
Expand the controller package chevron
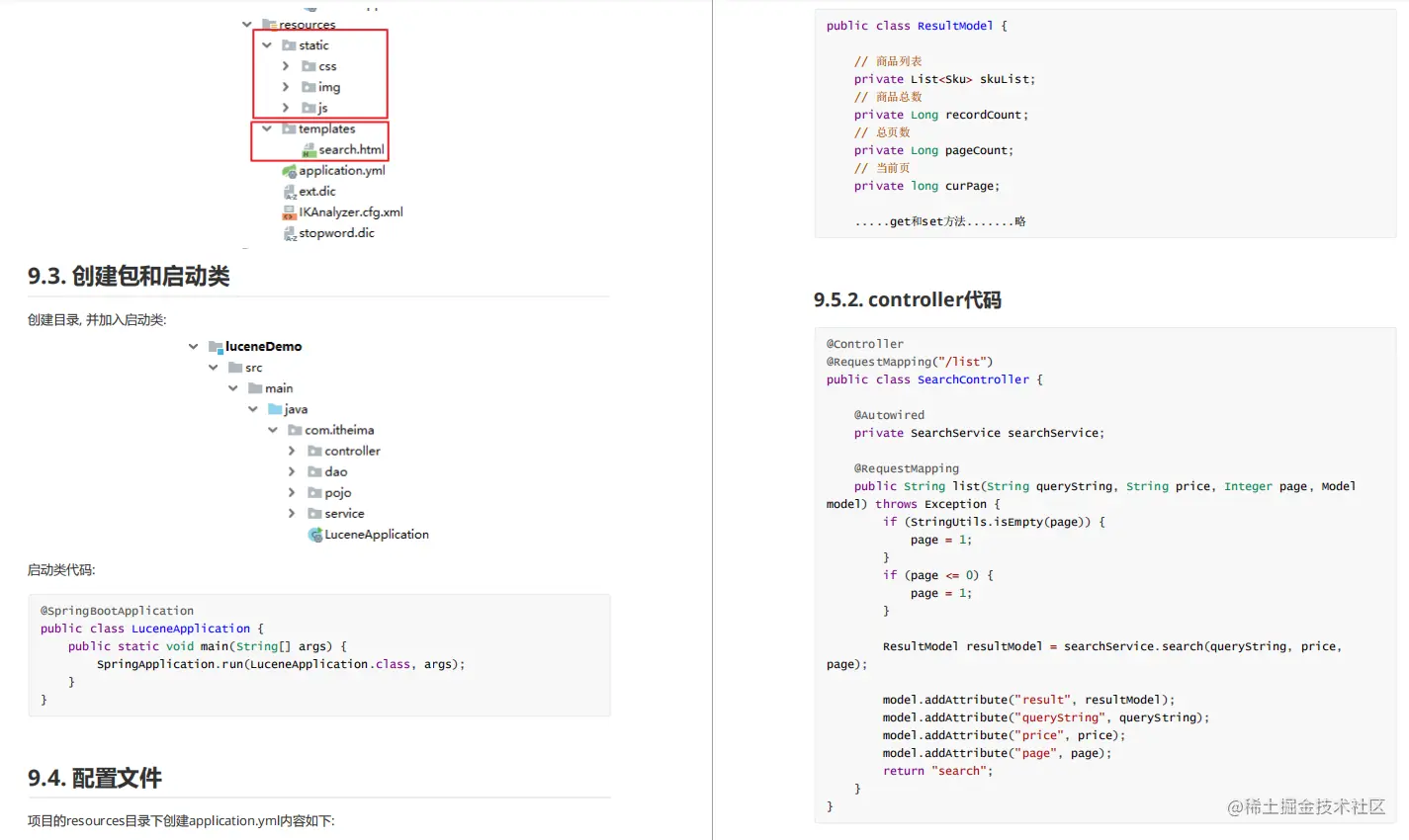[291, 451]
